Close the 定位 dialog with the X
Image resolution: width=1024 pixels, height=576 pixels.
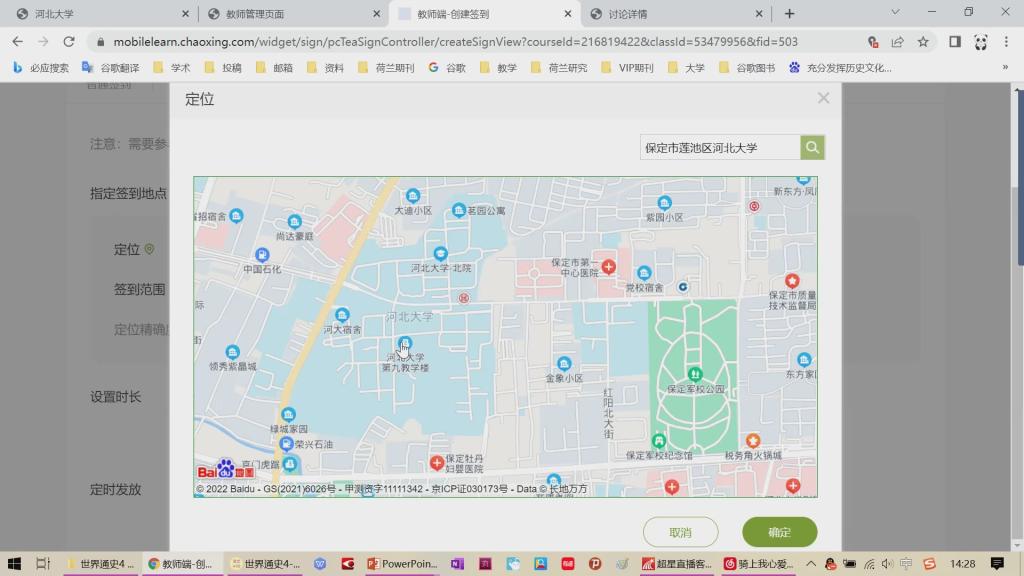point(823,98)
